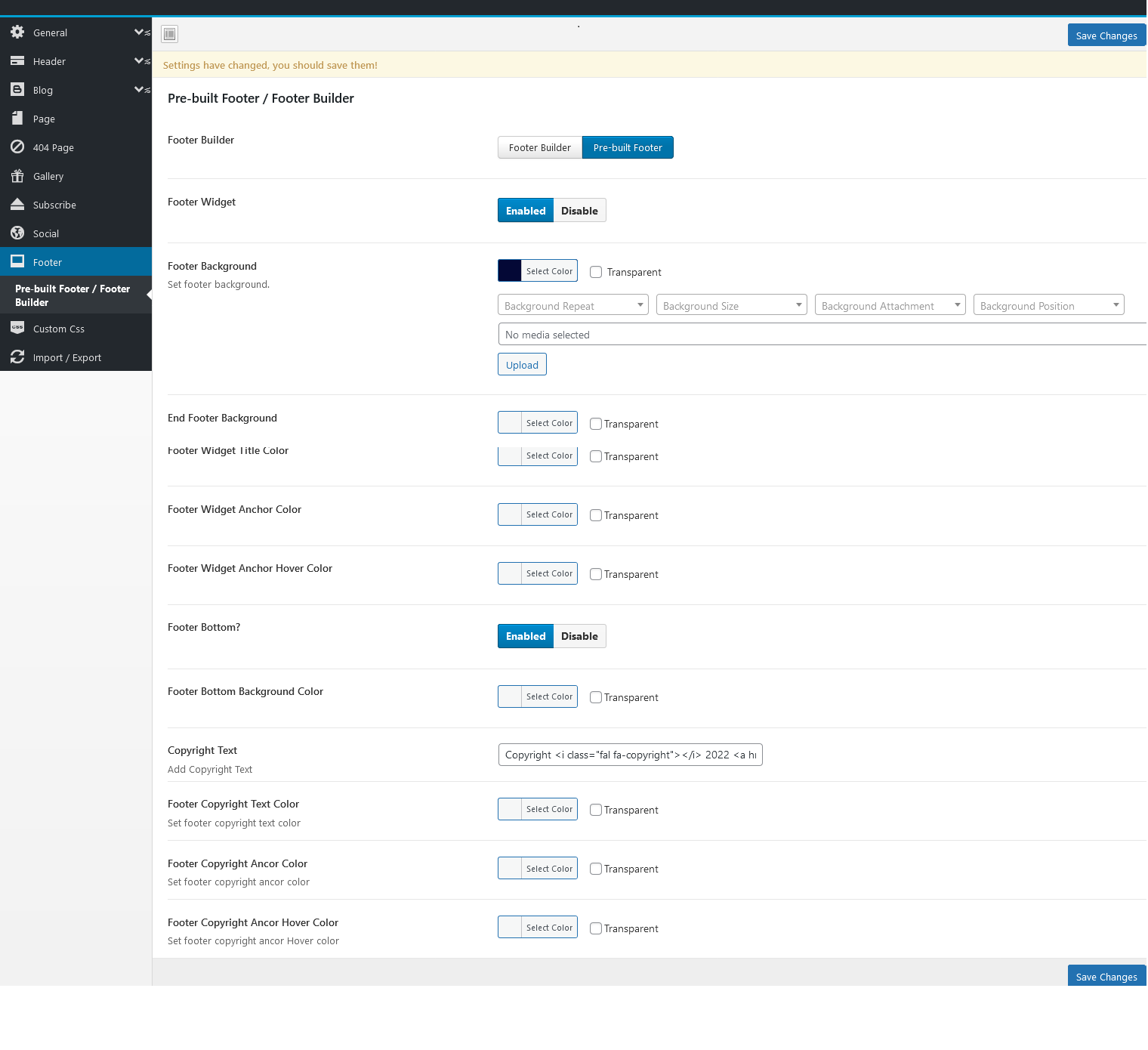The width and height of the screenshot is (1148, 1050).
Task: Enable Transparent for End Footer Background
Action: coord(596,424)
